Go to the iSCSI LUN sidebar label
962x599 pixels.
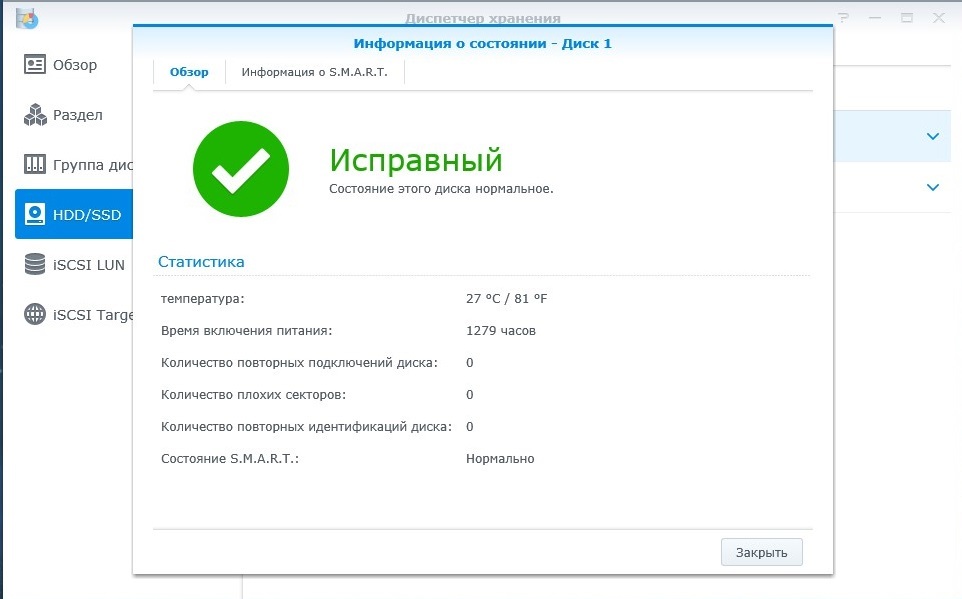click(92, 264)
